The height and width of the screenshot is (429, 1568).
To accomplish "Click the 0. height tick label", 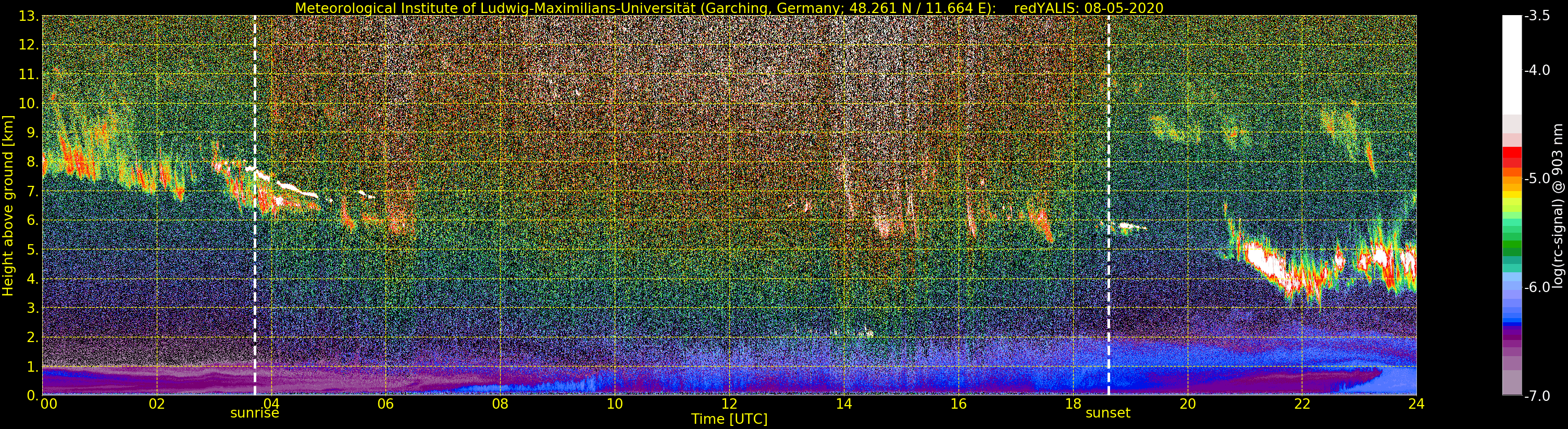I will 32,396.
